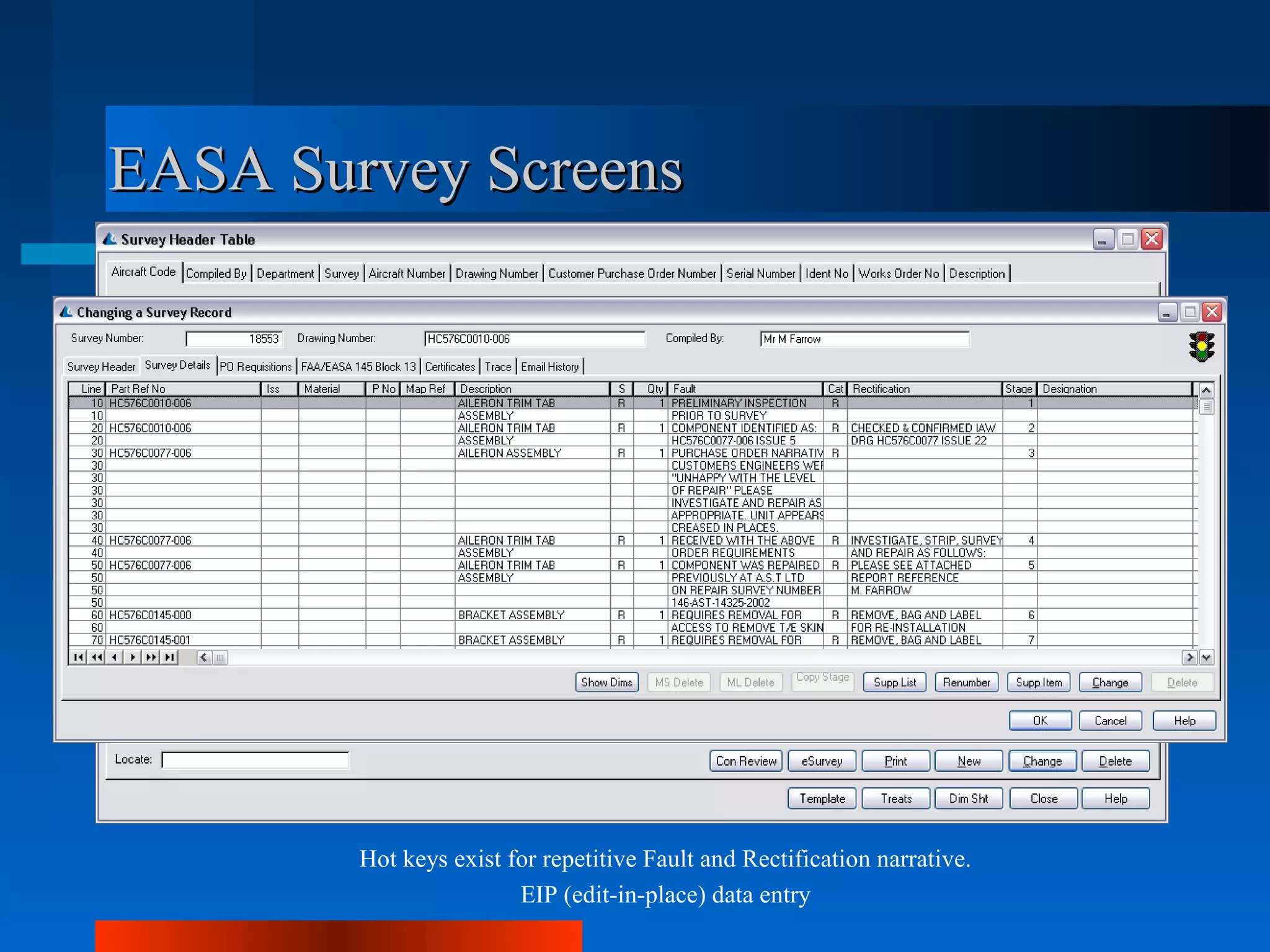Click the Drawing Number field HC576C0010-006
1270x952 pixels.
tap(535, 339)
